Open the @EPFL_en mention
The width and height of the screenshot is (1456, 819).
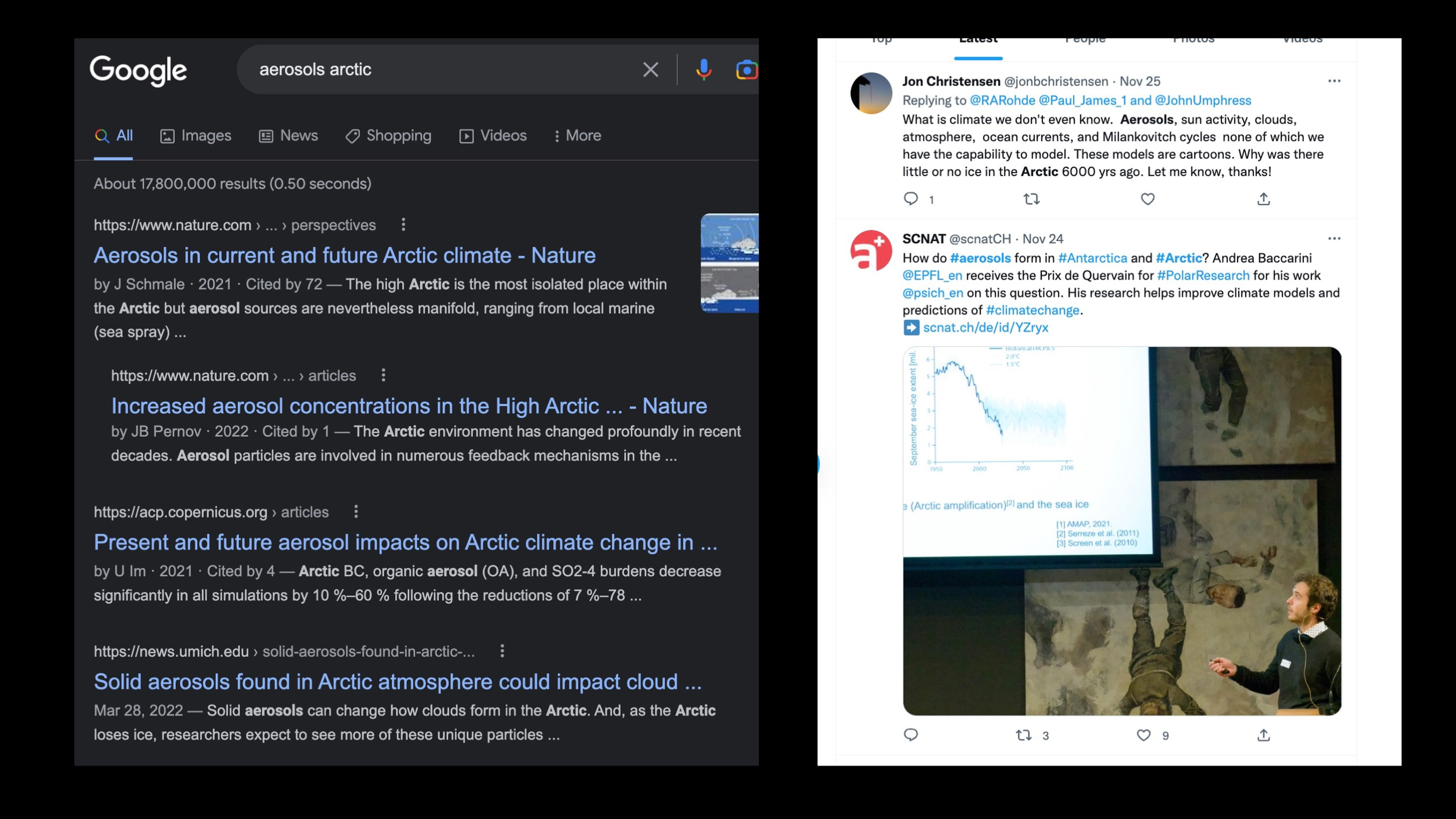tap(932, 276)
